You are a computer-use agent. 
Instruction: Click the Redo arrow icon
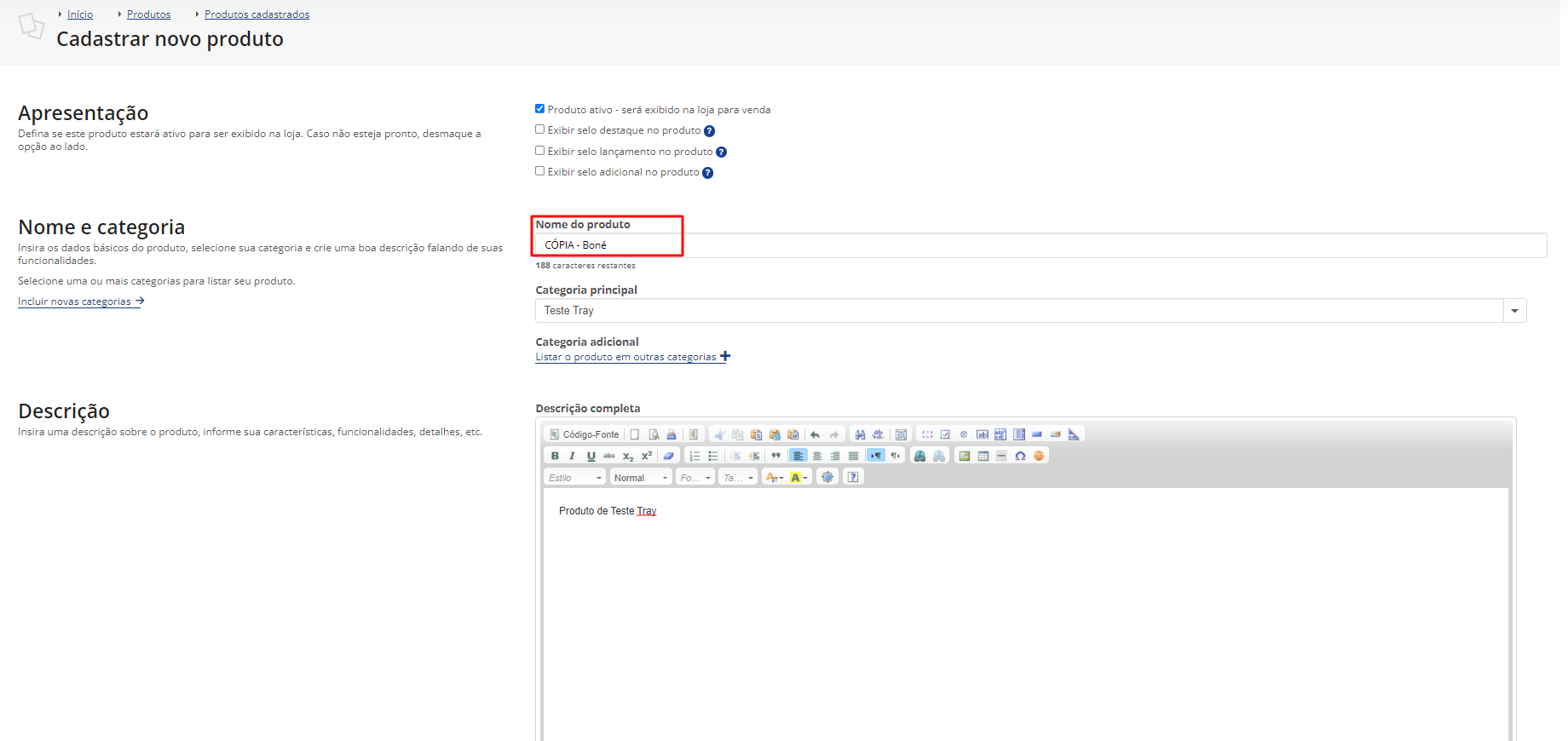tap(834, 434)
